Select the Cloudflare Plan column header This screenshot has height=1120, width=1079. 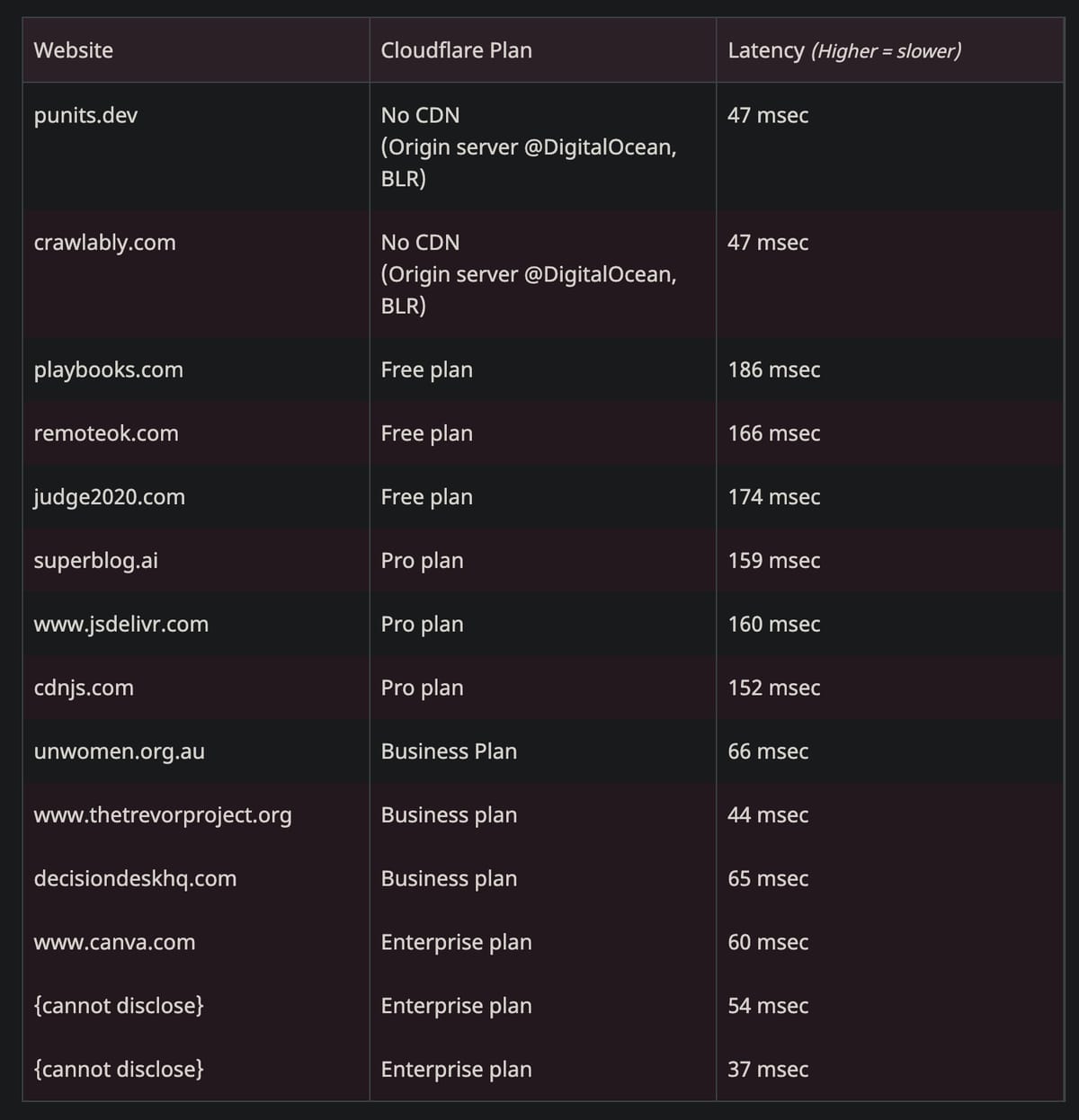click(456, 50)
